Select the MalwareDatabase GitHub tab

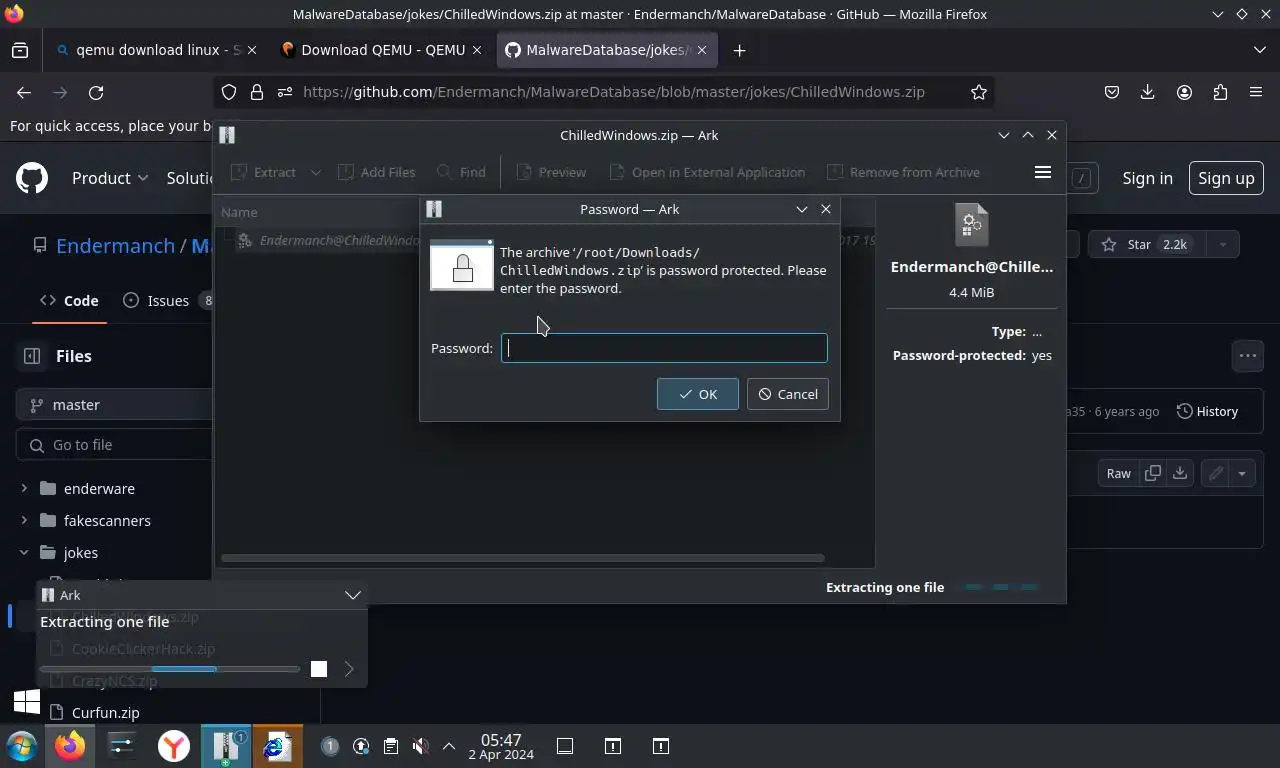point(607,50)
